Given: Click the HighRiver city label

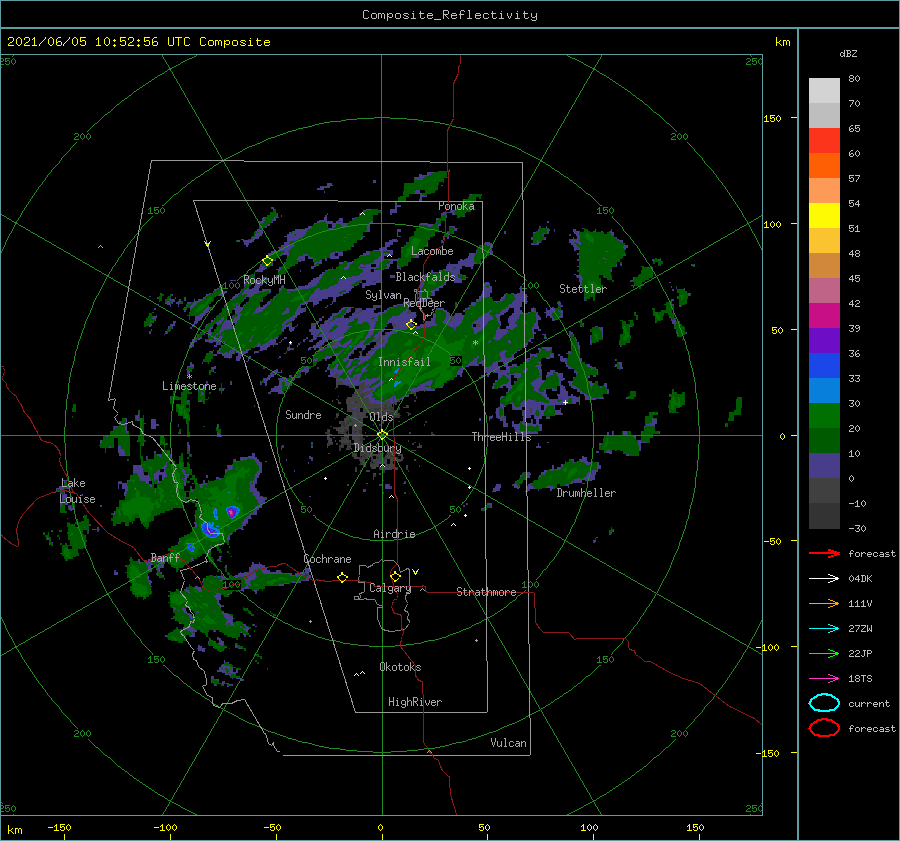Looking at the screenshot, I should (x=415, y=702).
